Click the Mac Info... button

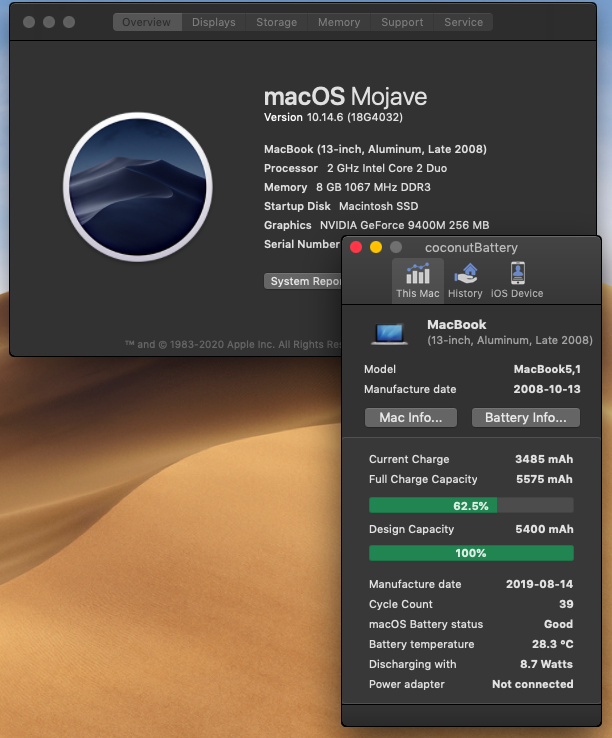click(411, 417)
